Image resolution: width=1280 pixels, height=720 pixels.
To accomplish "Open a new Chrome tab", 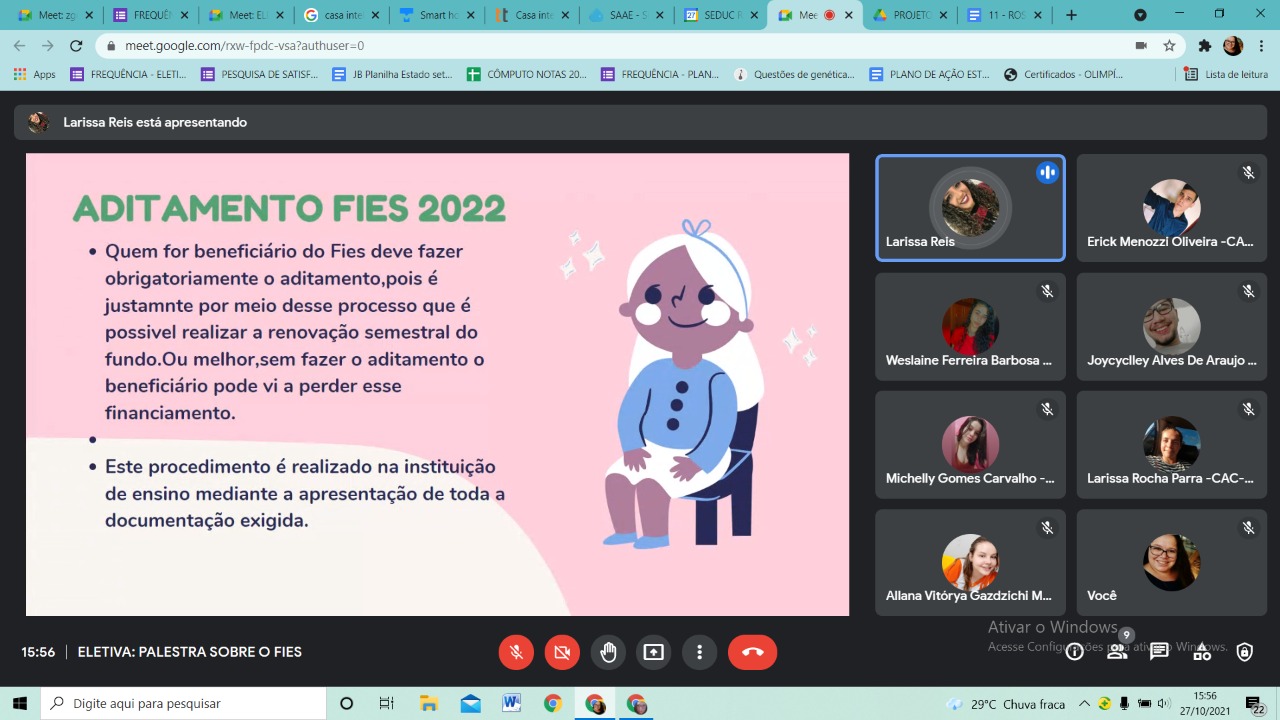I will pos(1071,15).
